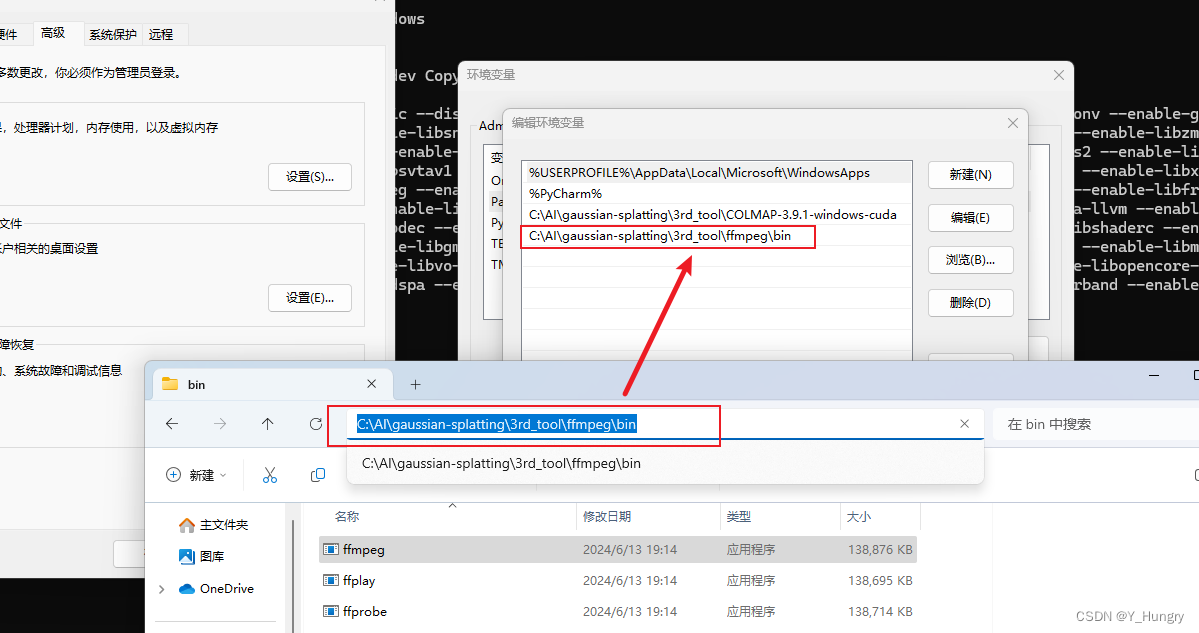Click ffprobe size cell 138,714 KB
Screen dimensions: 1199x633
(880, 612)
